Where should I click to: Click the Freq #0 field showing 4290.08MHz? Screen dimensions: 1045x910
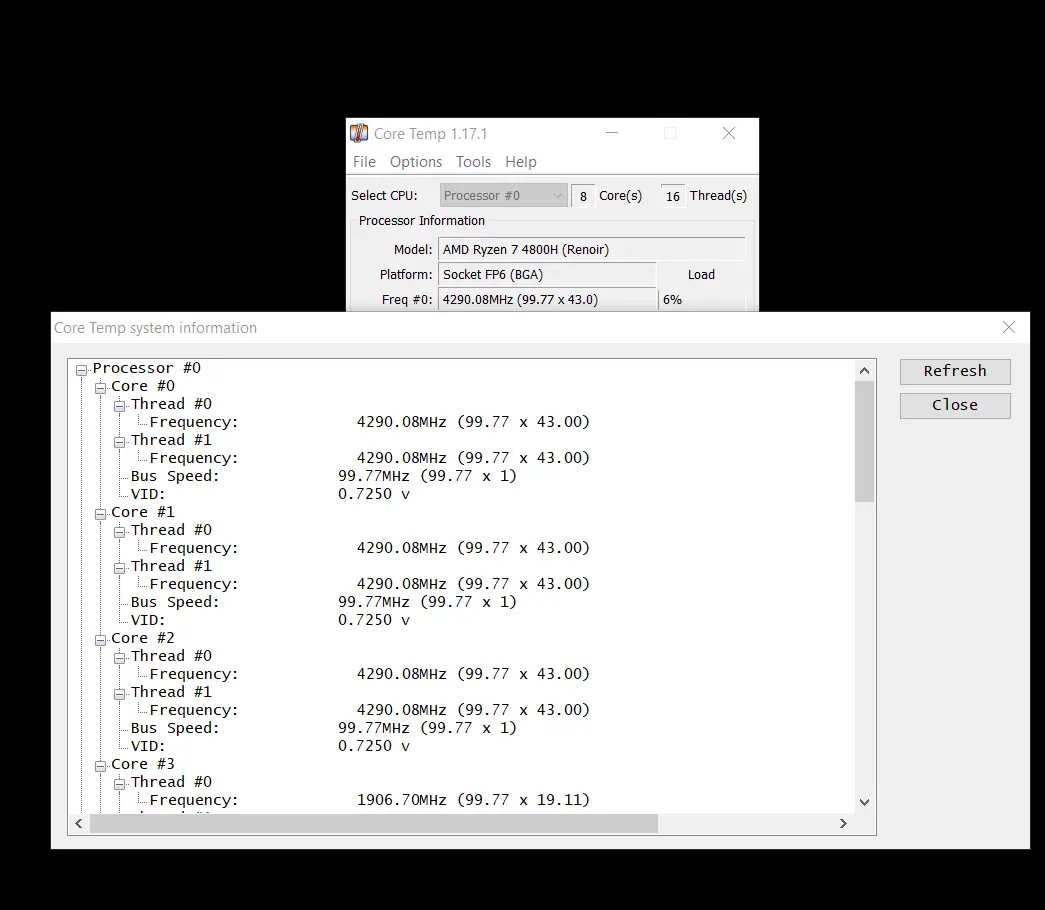[x=547, y=300]
